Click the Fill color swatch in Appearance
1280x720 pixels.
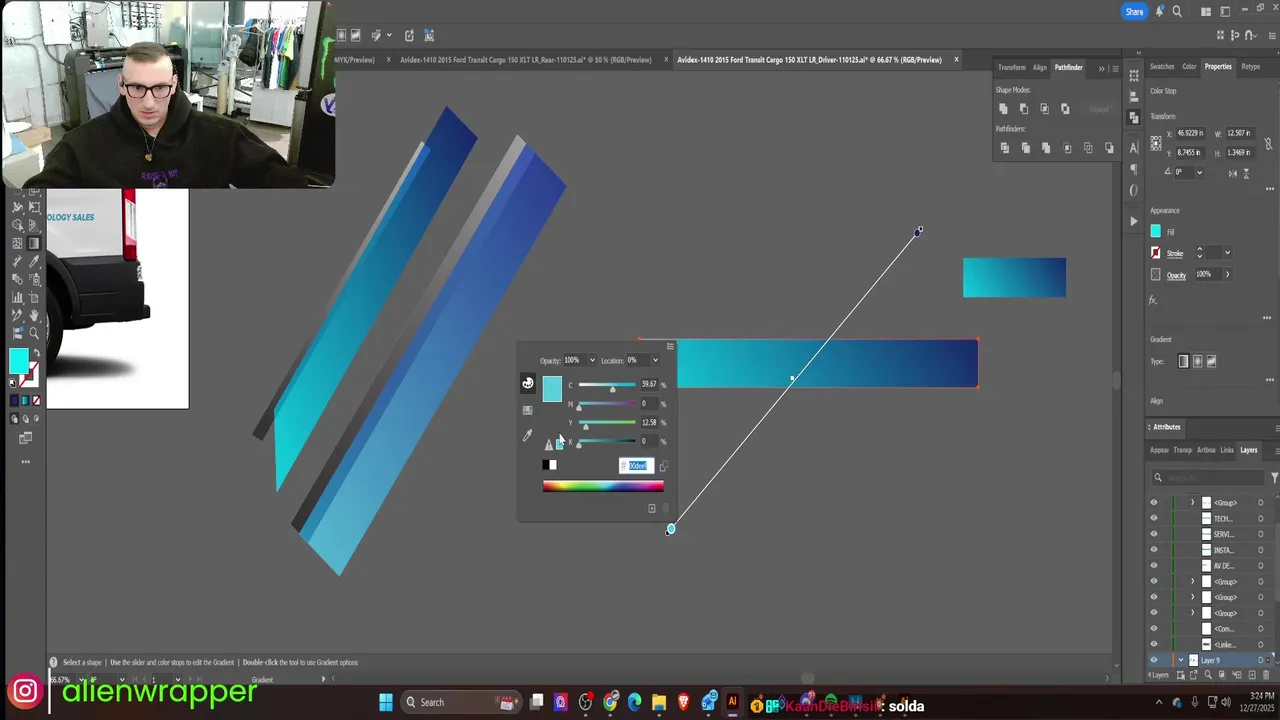pyautogui.click(x=1156, y=231)
